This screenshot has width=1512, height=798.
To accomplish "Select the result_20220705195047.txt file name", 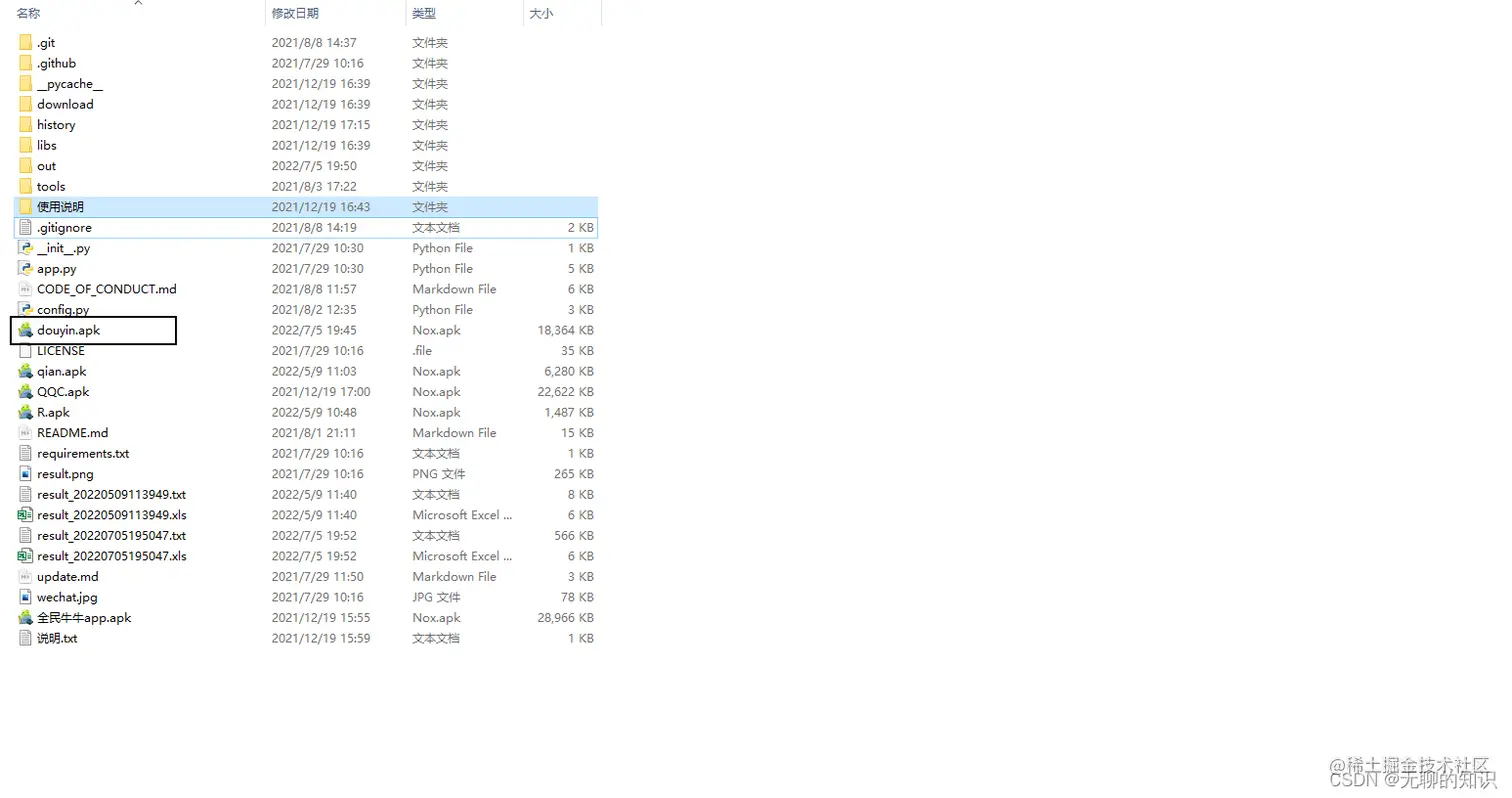I will (111, 535).
